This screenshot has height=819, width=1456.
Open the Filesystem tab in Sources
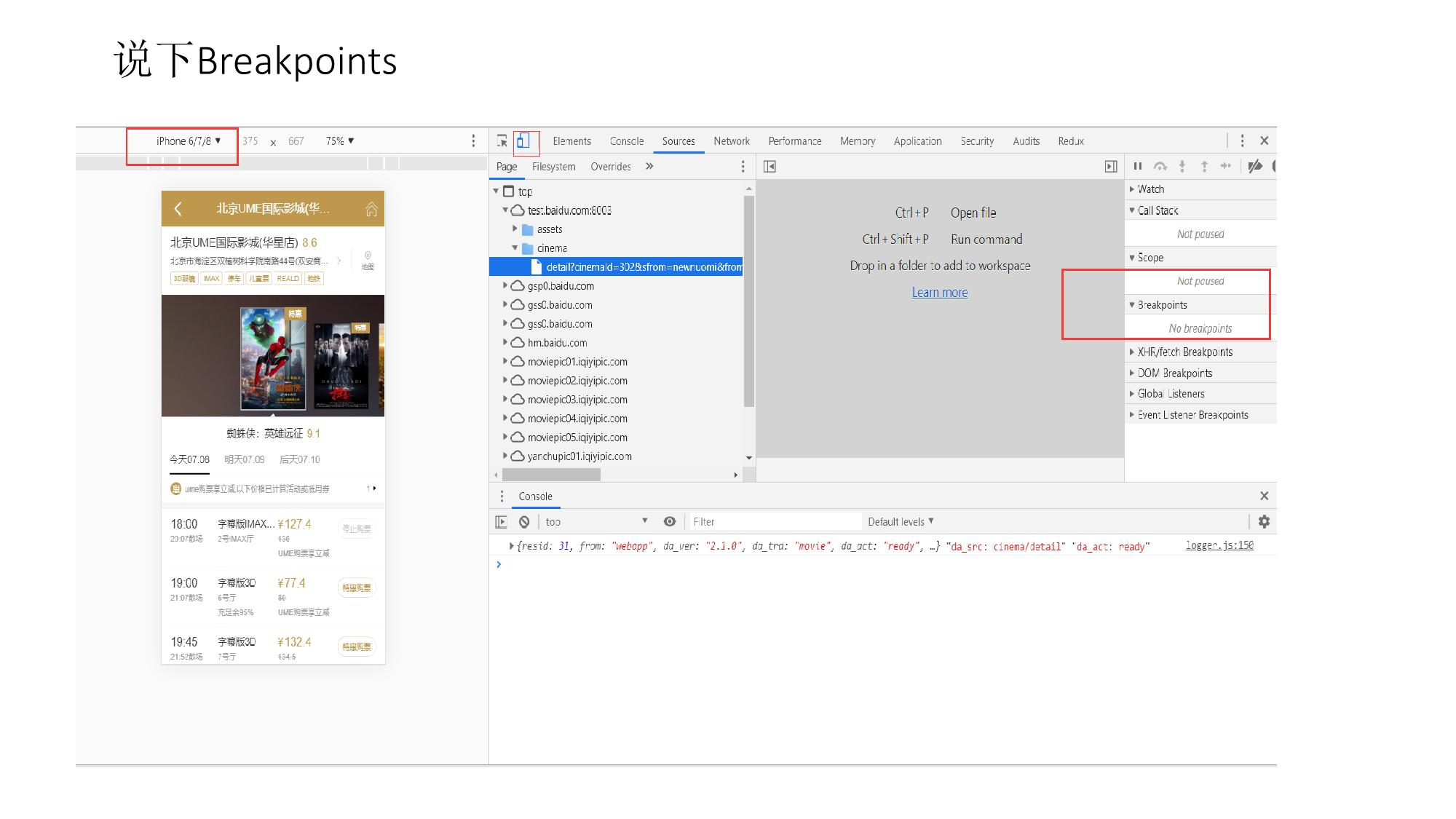(553, 167)
